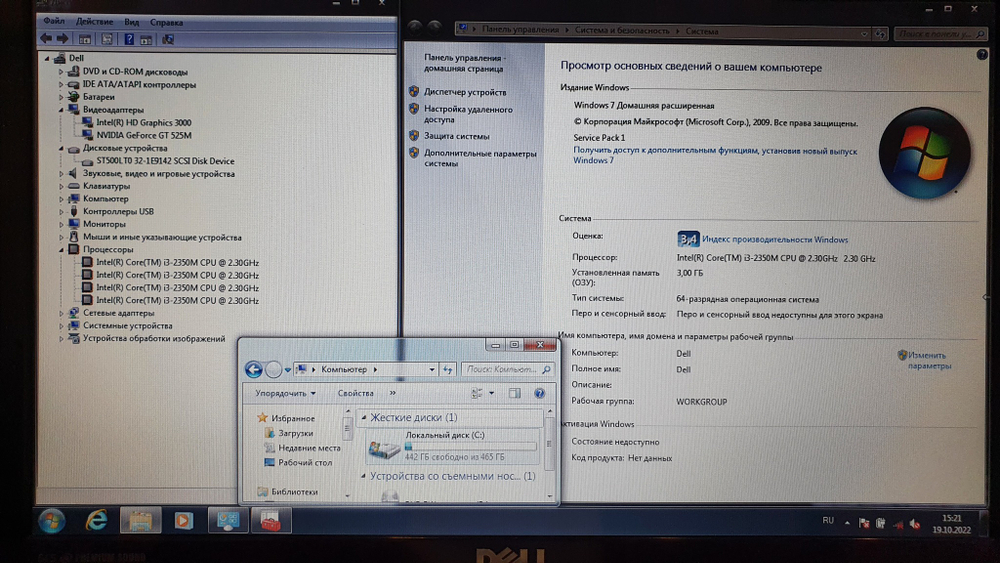Select the Мониторы entry
Screen dimensions: 1000x563
point(104,224)
